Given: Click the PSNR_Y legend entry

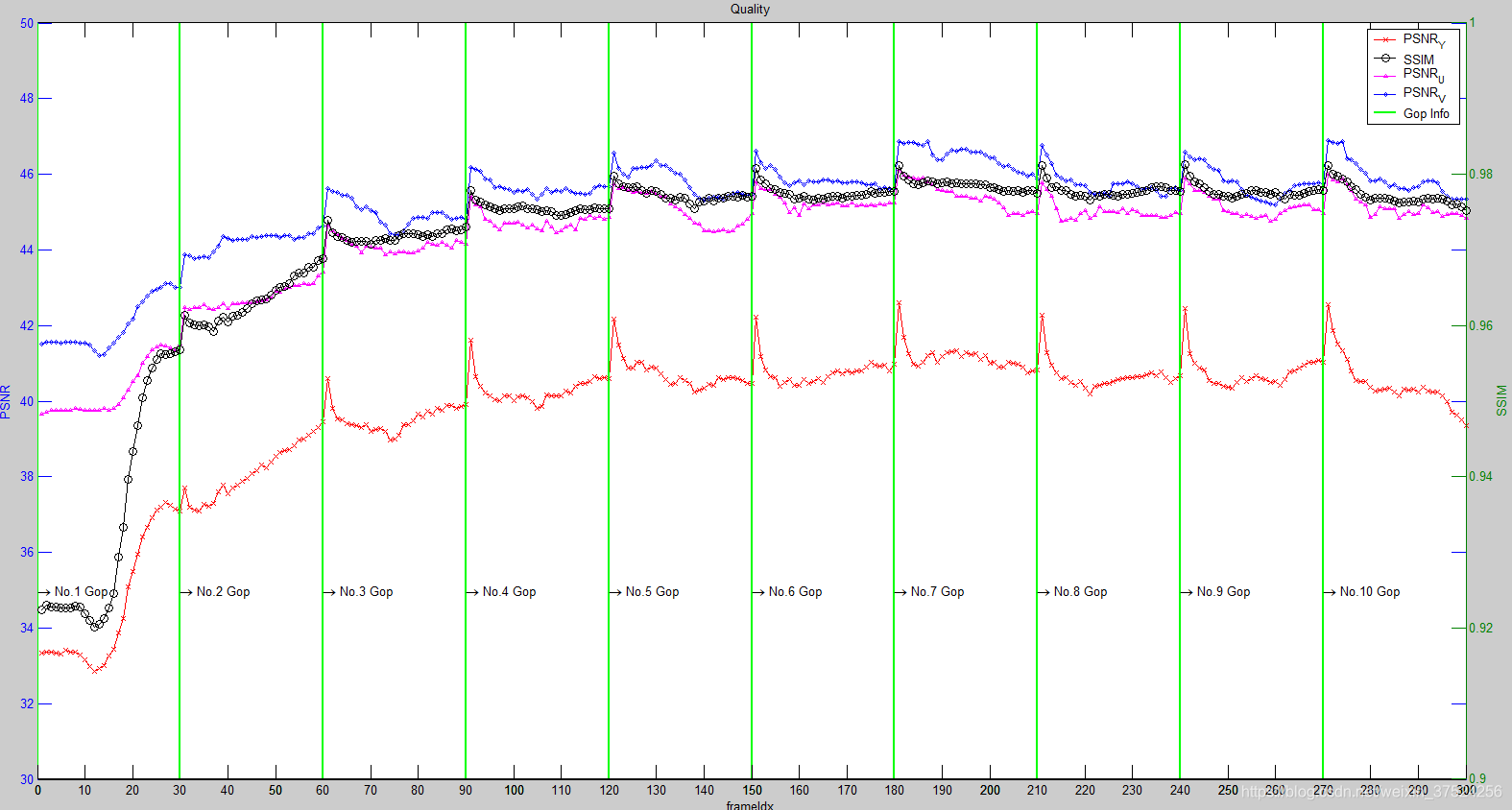Looking at the screenshot, I should coord(1410,40).
